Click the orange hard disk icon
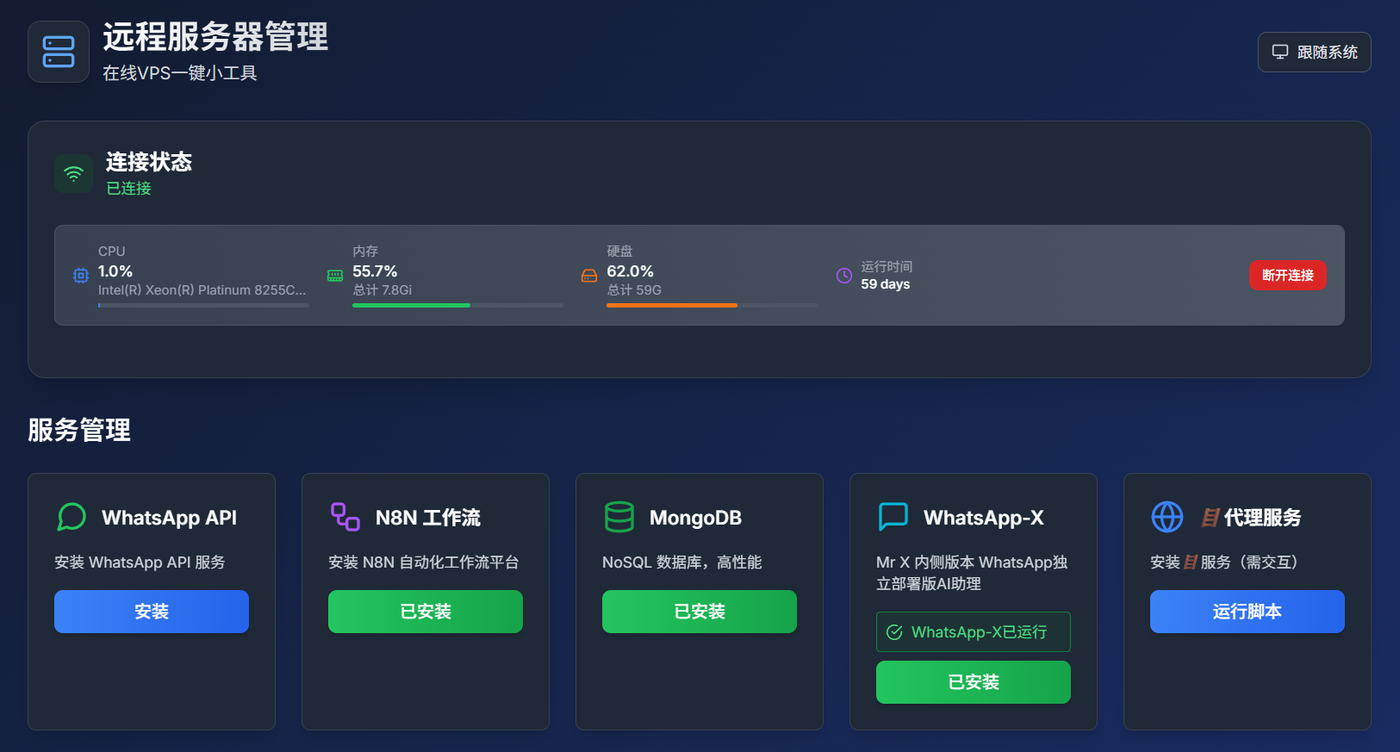 tap(589, 275)
